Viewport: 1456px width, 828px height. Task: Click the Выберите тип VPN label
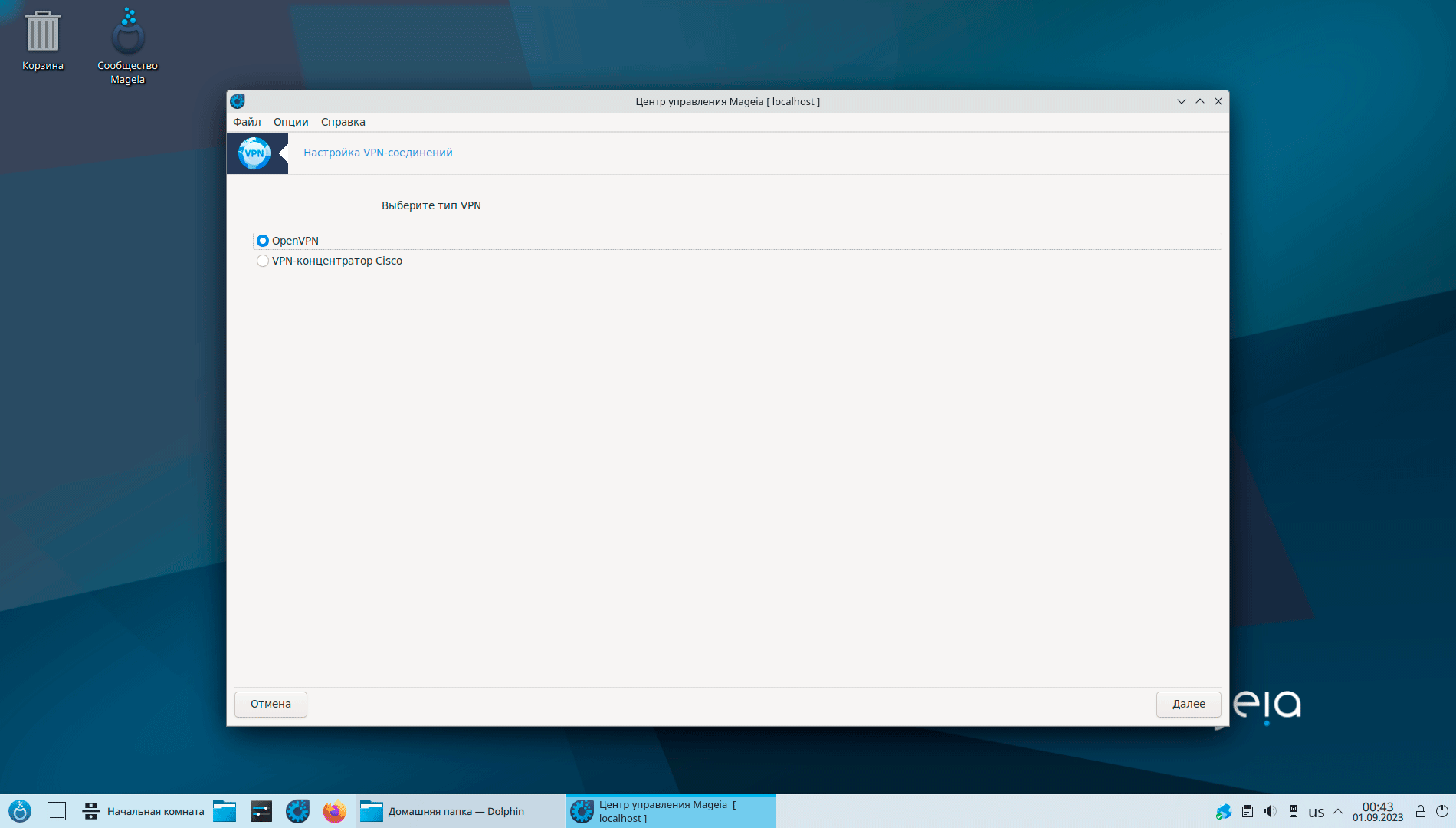[431, 205]
